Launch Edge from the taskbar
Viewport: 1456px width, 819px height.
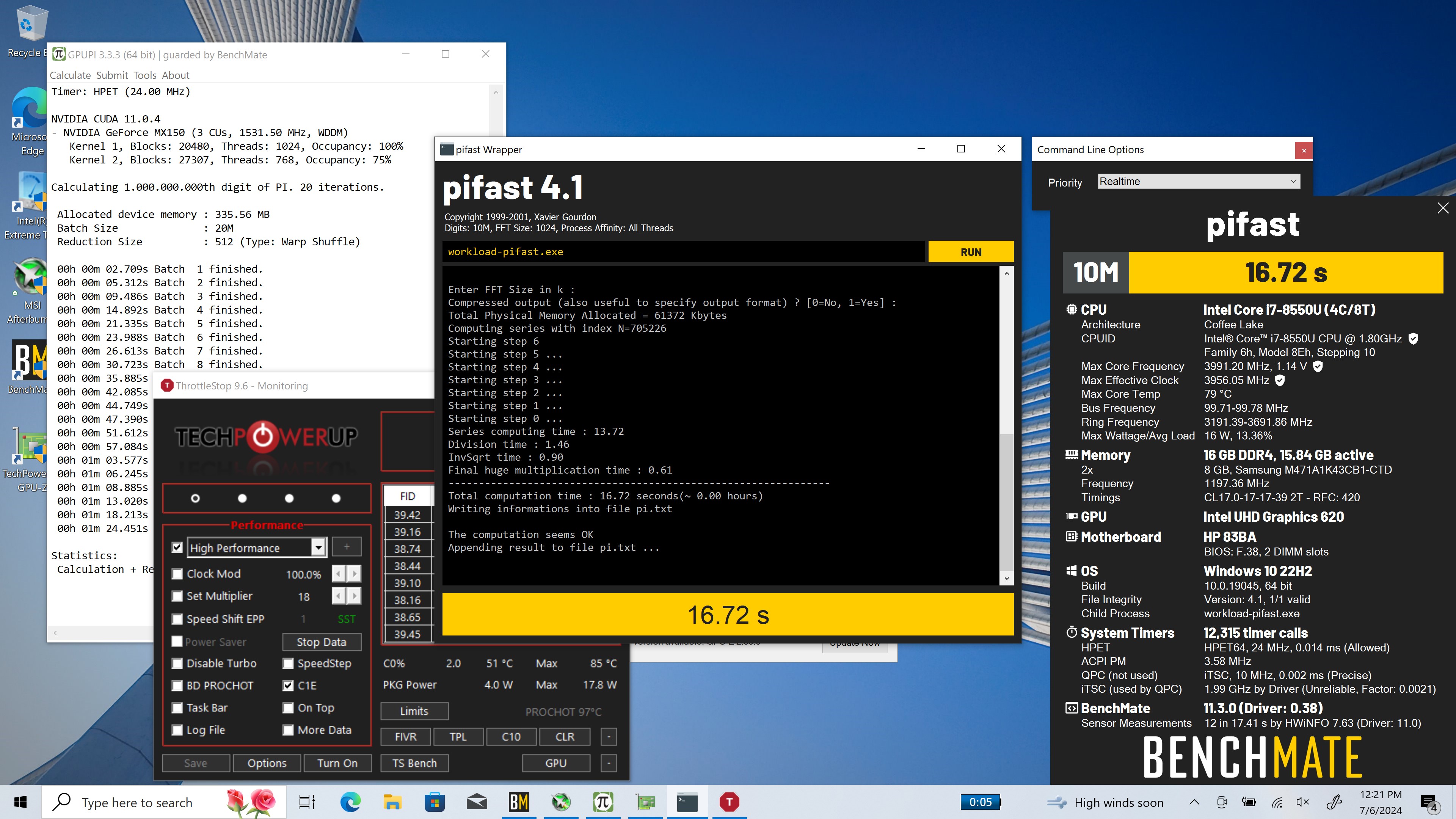(x=350, y=802)
